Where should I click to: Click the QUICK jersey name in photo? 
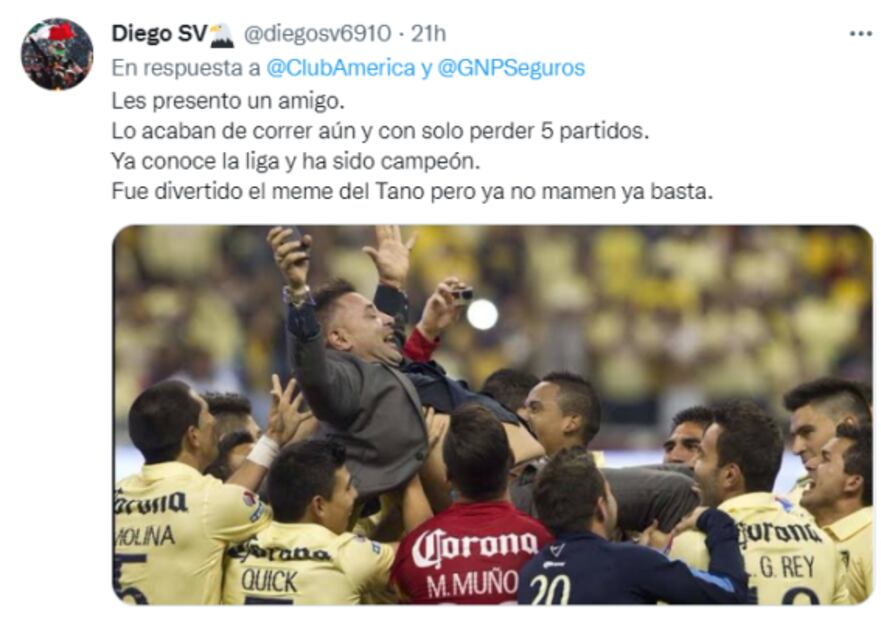pyautogui.click(x=269, y=580)
